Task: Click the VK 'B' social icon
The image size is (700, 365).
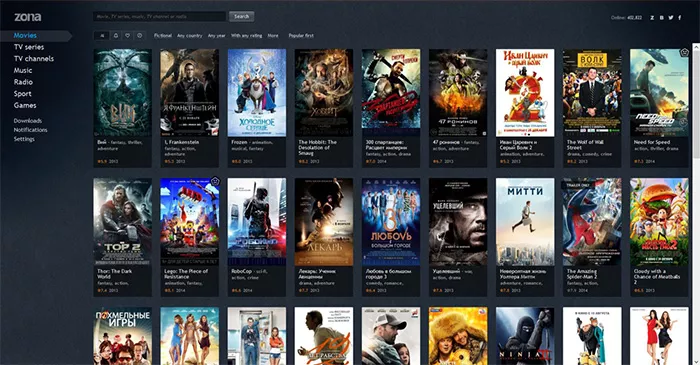Action: click(x=662, y=18)
